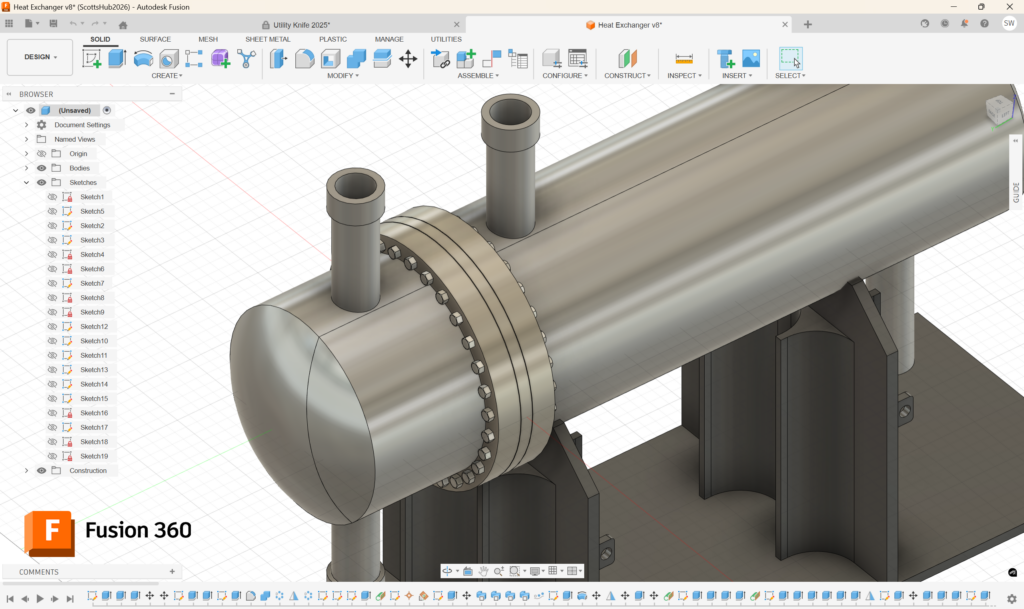Select the Move/Copy arrows tool
Viewport: 1024px width, 609px height.
tap(408, 59)
